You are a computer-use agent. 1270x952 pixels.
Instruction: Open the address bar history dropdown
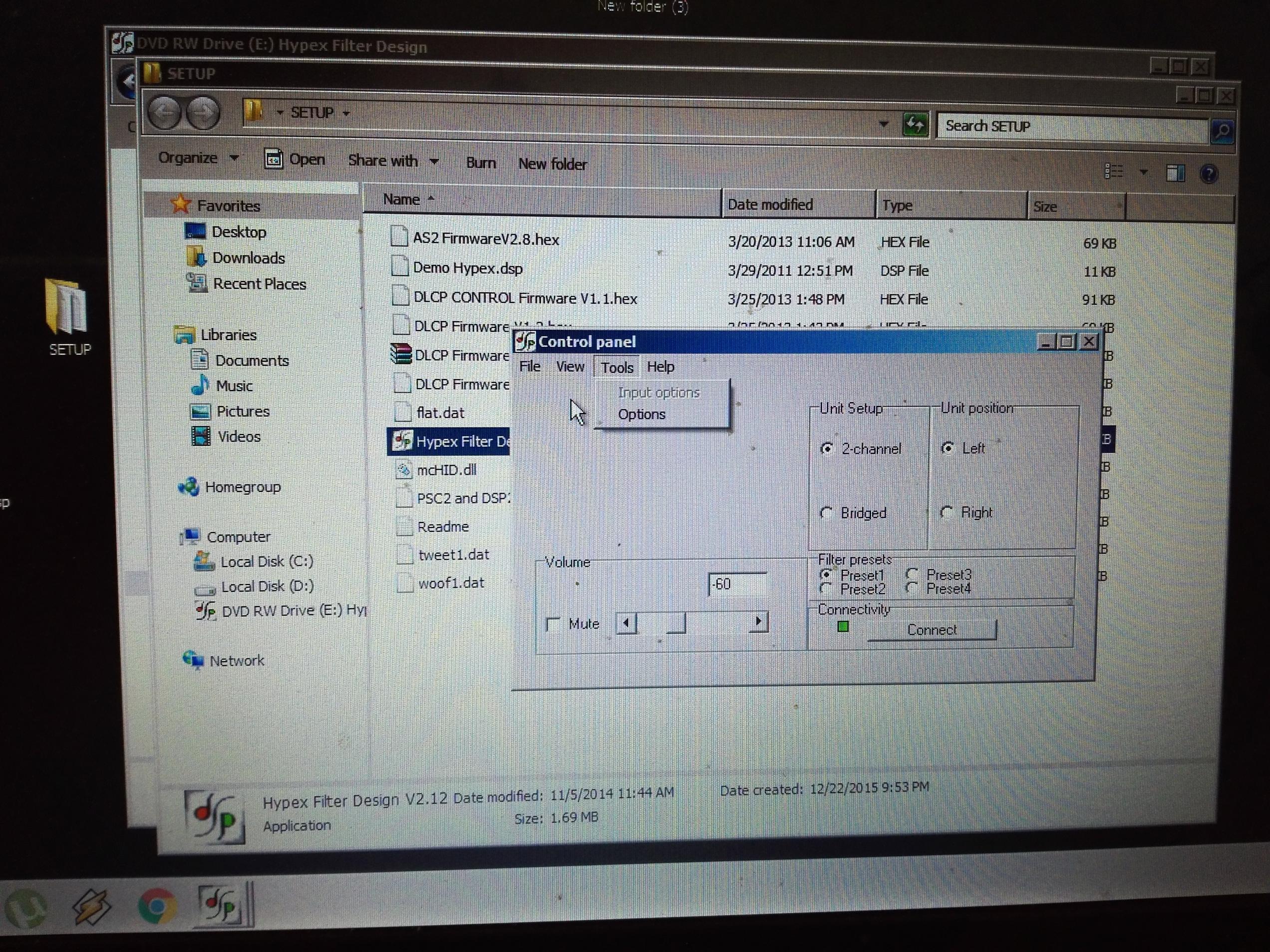tap(884, 123)
